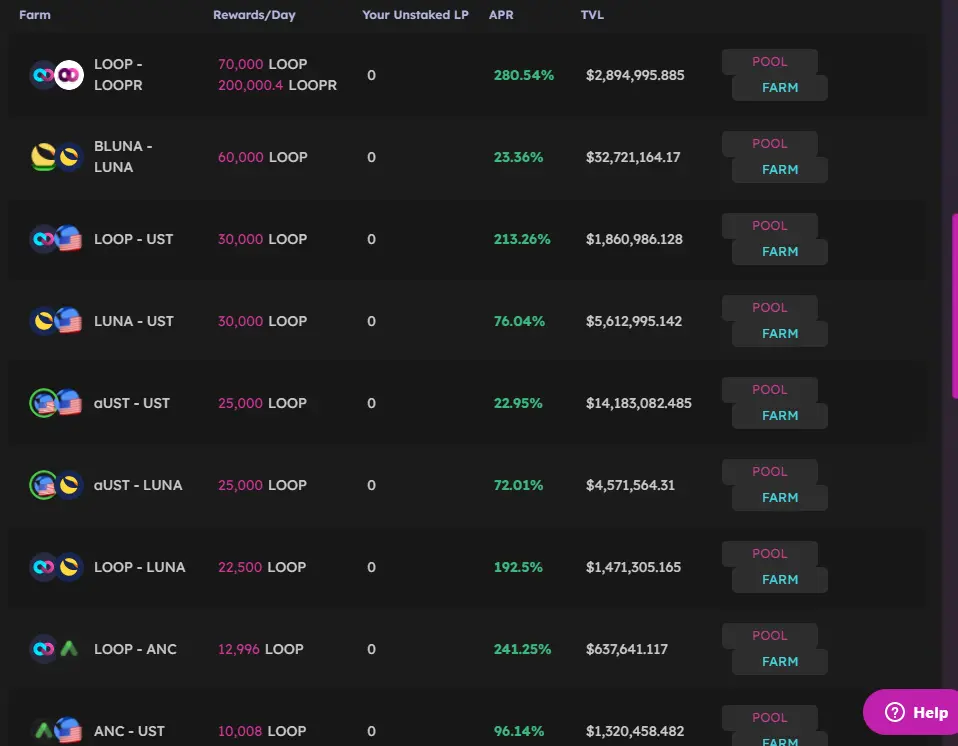The width and height of the screenshot is (958, 746).
Task: Open FARM for LOOP - LOOPR
Action: 780,88
